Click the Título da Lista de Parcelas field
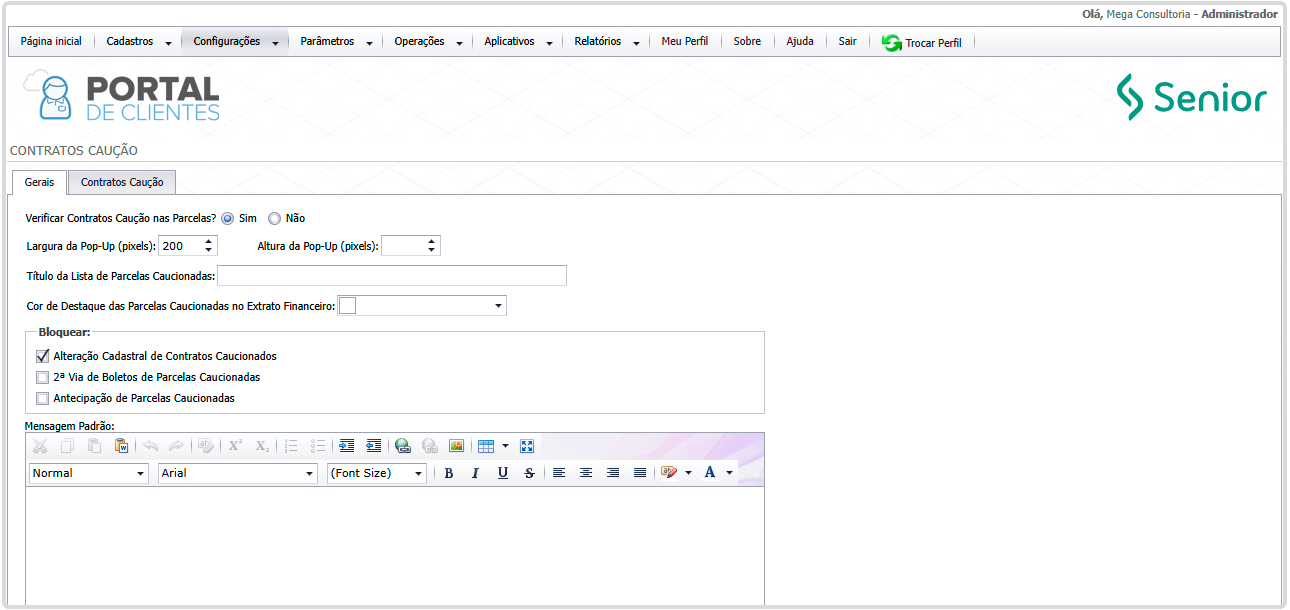The image size is (1290, 610). pos(392,275)
